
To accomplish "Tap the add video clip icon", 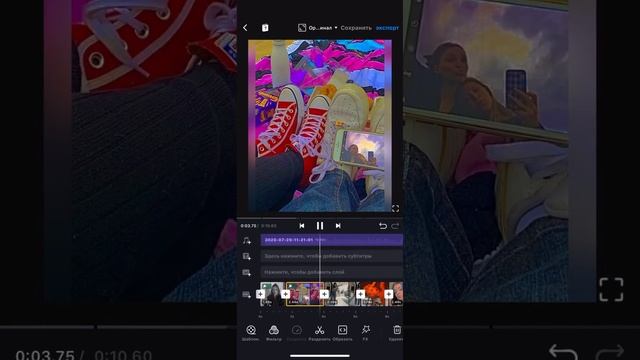I will 247,295.
